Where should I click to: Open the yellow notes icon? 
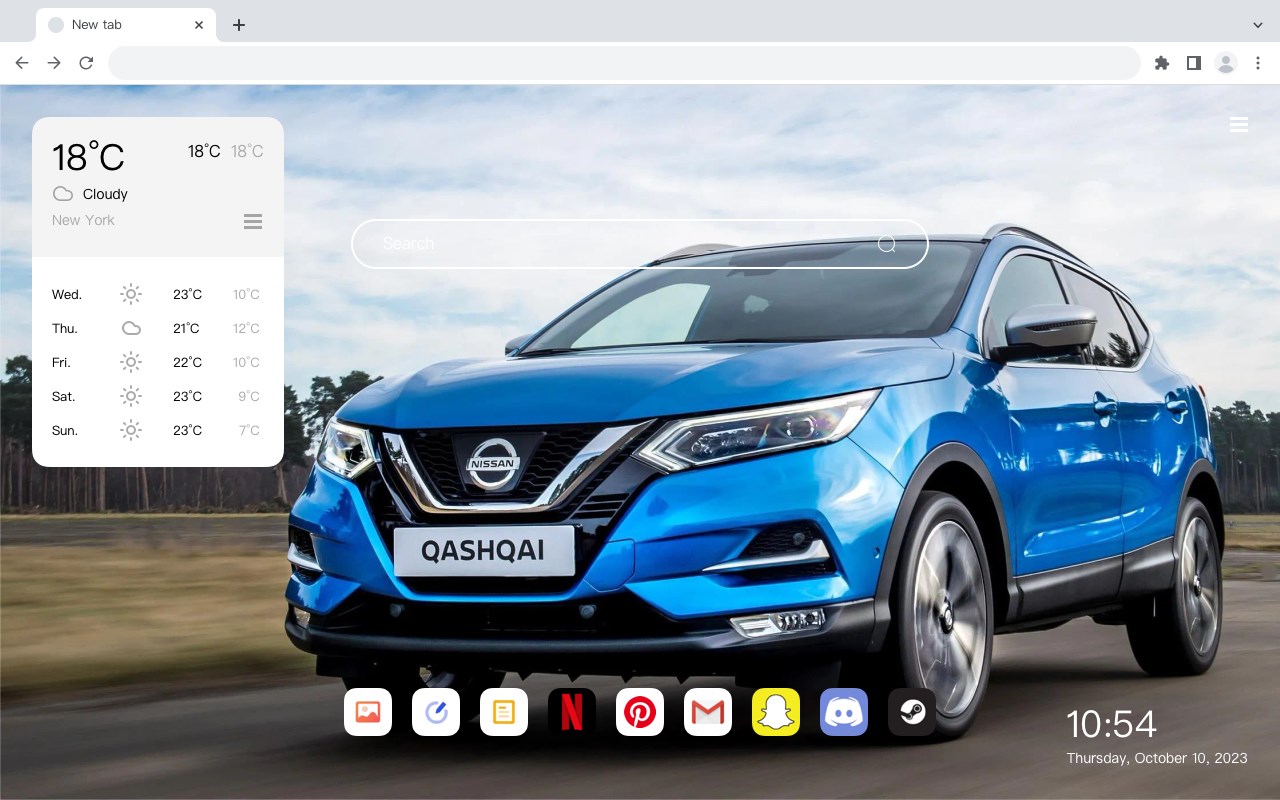pos(504,712)
